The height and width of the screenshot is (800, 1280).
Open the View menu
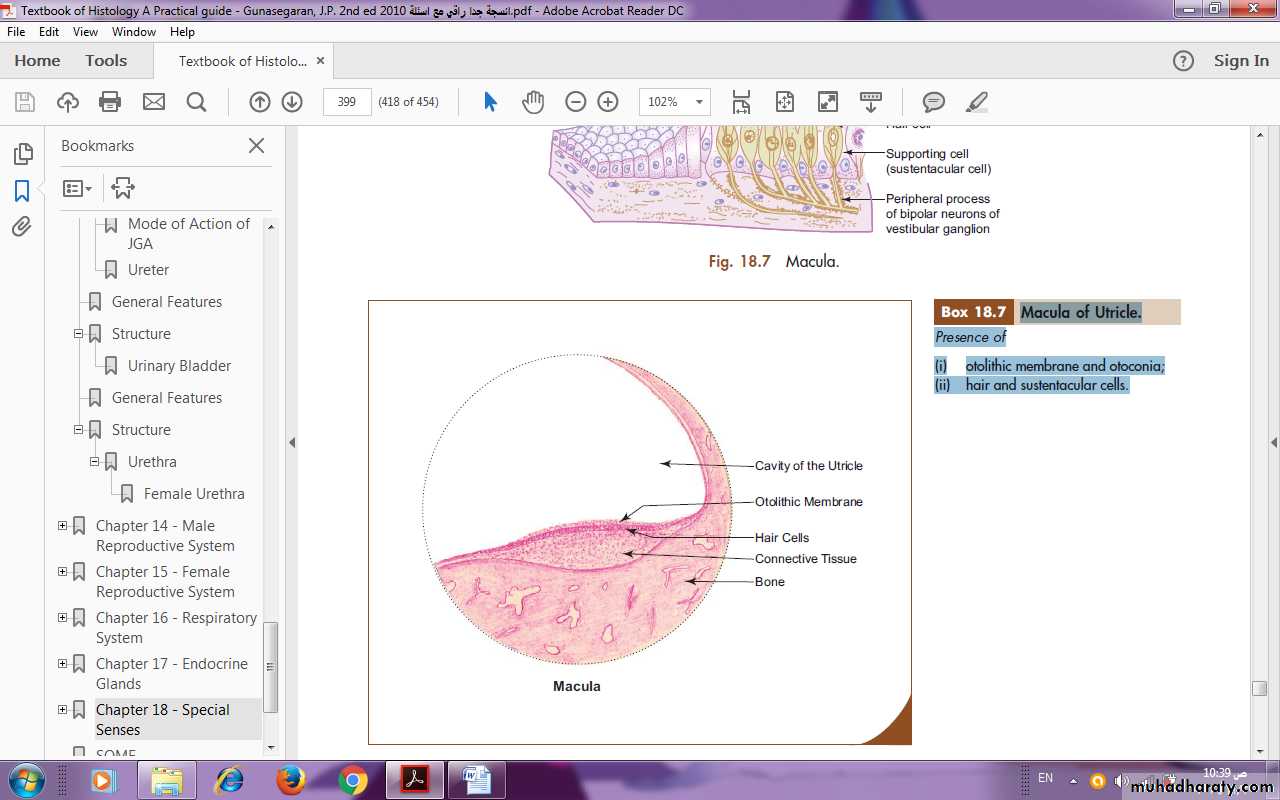click(85, 32)
